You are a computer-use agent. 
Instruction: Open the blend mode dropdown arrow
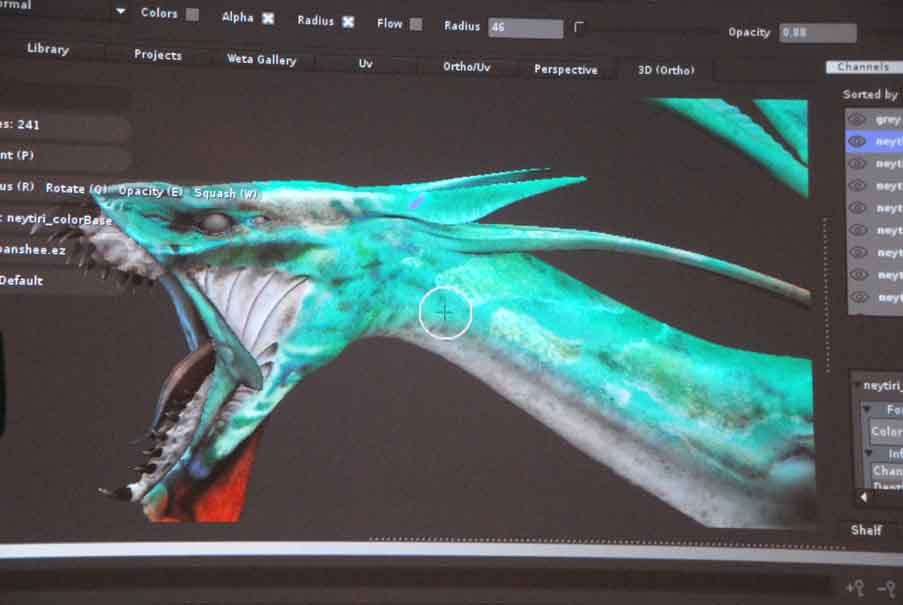120,11
